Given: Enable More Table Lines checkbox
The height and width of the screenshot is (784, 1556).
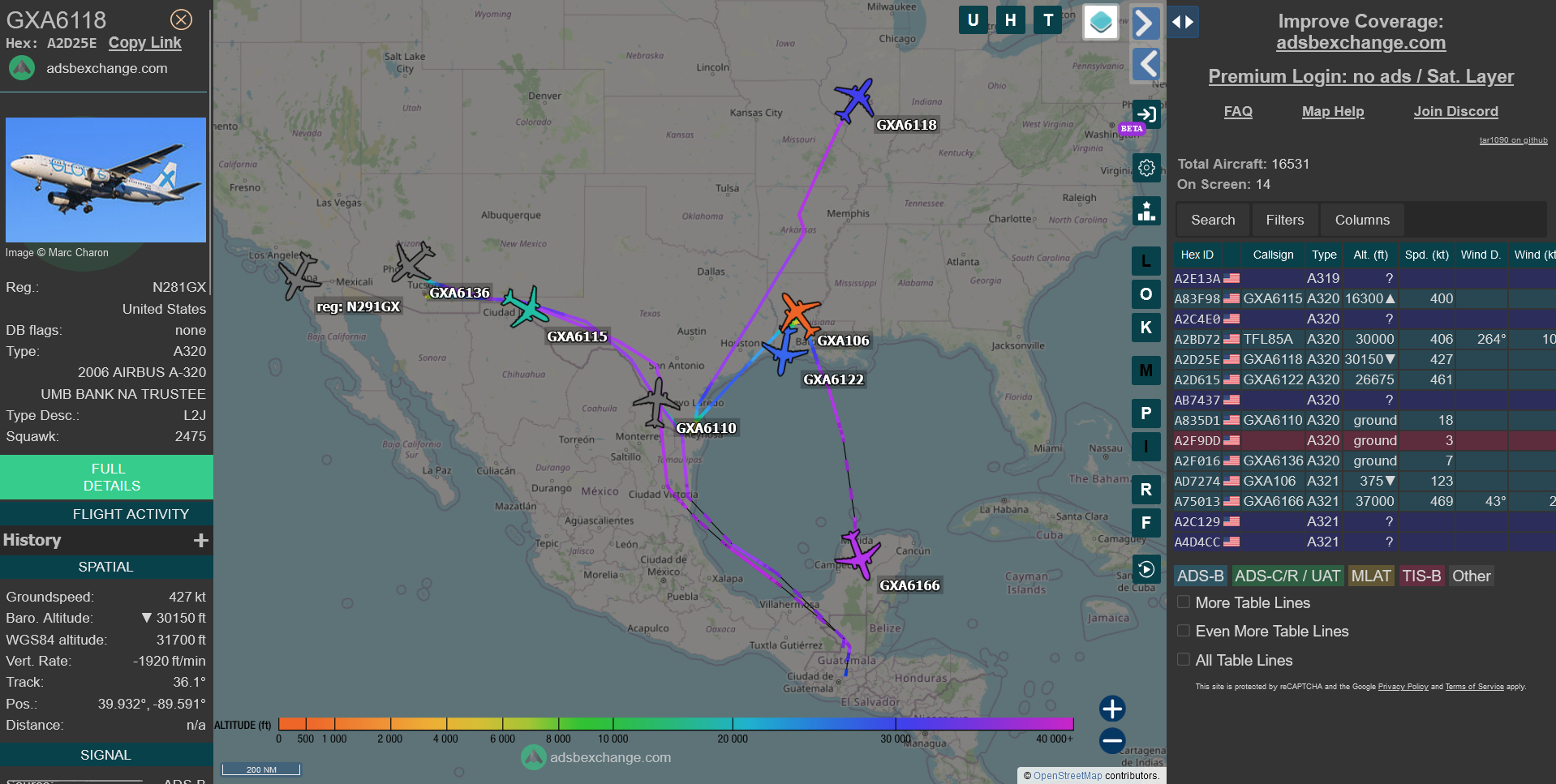Looking at the screenshot, I should (x=1184, y=602).
